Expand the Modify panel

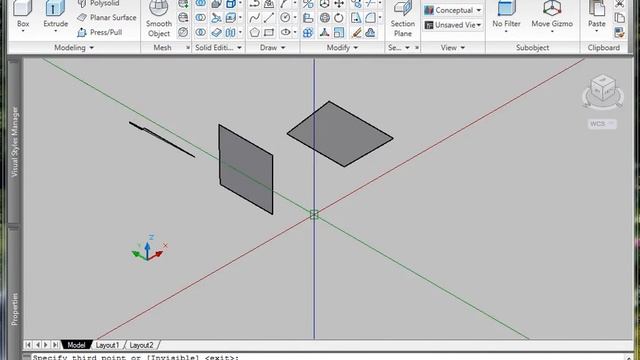click(x=342, y=48)
